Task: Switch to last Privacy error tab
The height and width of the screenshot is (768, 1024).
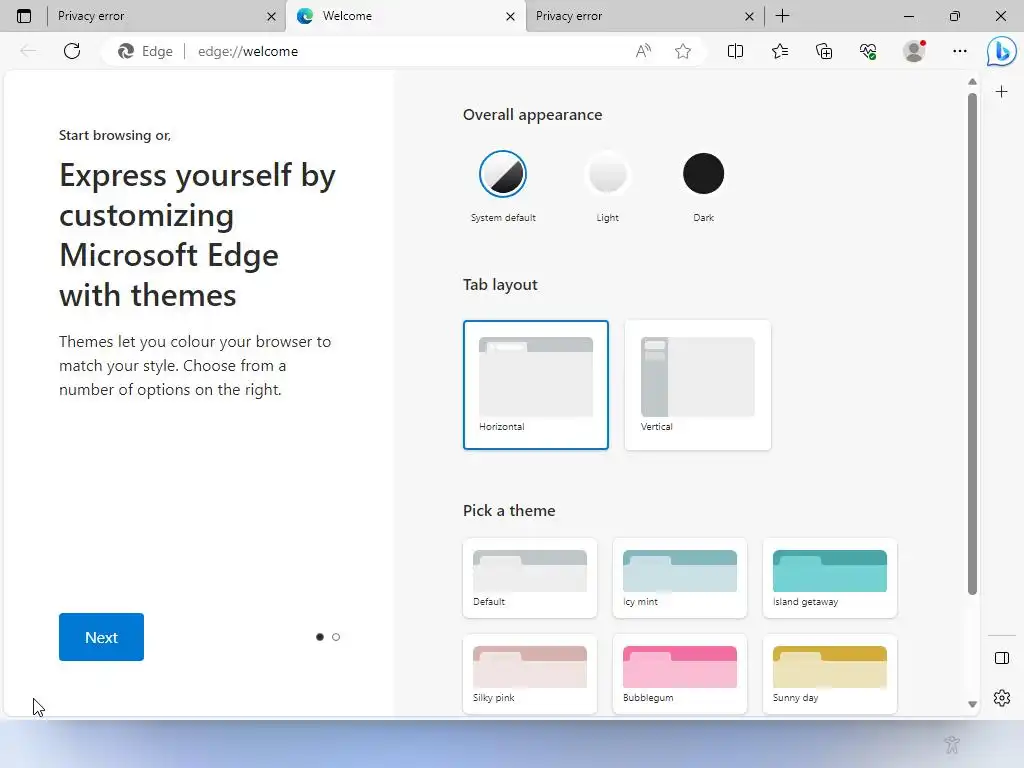Action: pos(644,16)
